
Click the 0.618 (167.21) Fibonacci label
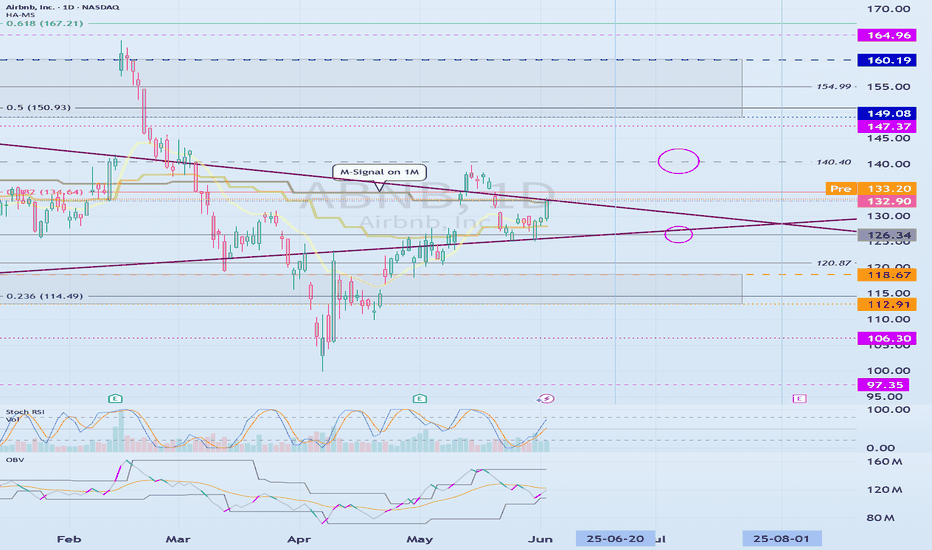[45, 24]
